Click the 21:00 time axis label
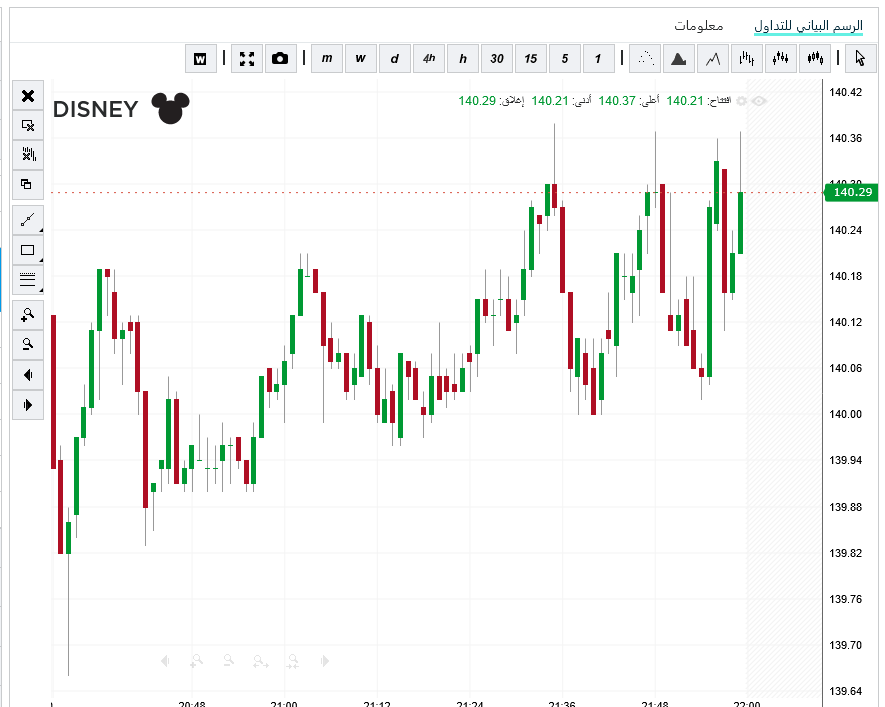 [x=284, y=704]
